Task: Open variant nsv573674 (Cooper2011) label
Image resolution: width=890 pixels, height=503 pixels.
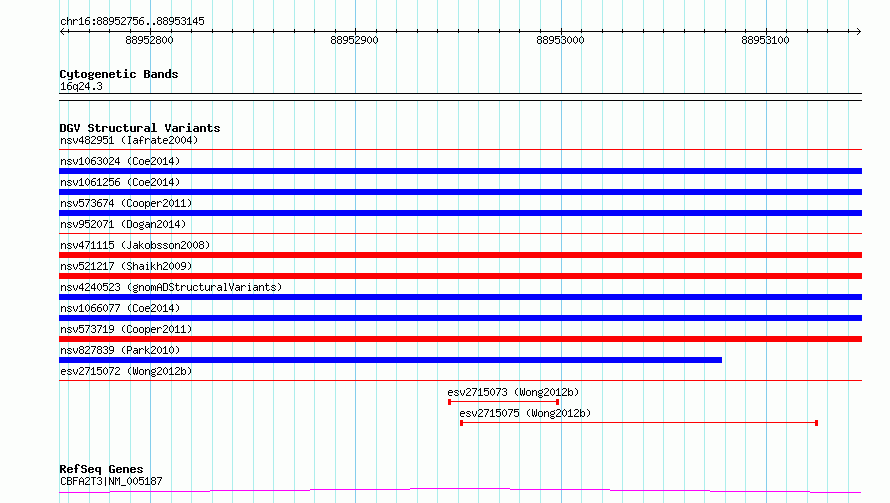Action: click(126, 203)
